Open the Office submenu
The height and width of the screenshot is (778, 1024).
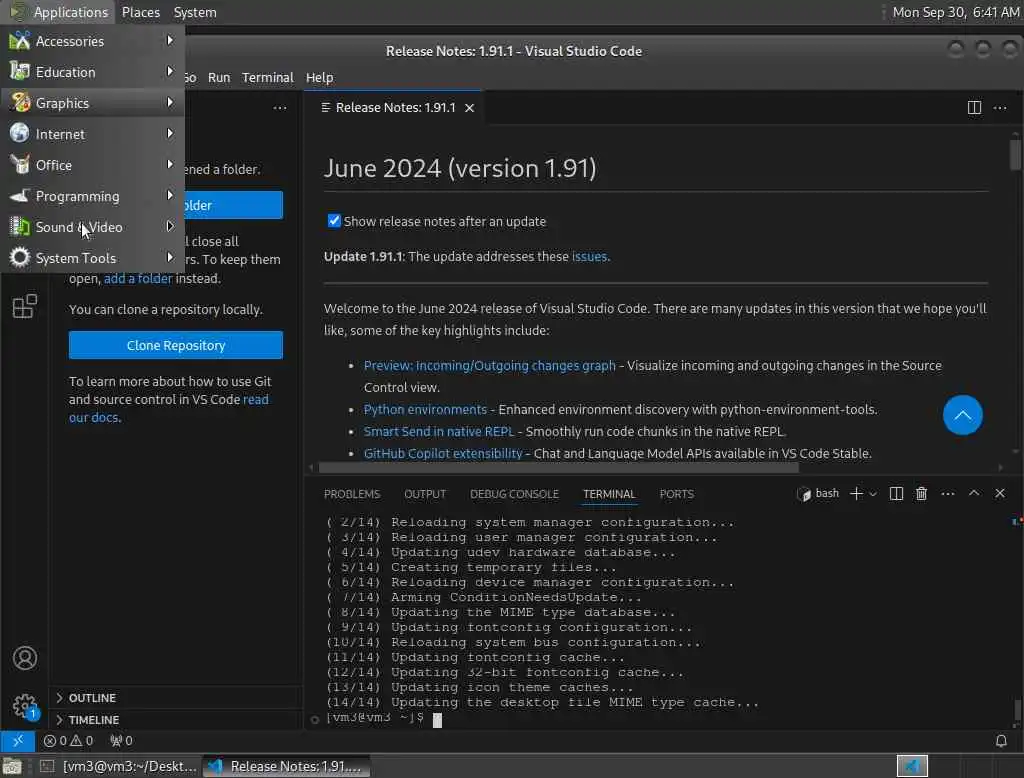point(93,165)
